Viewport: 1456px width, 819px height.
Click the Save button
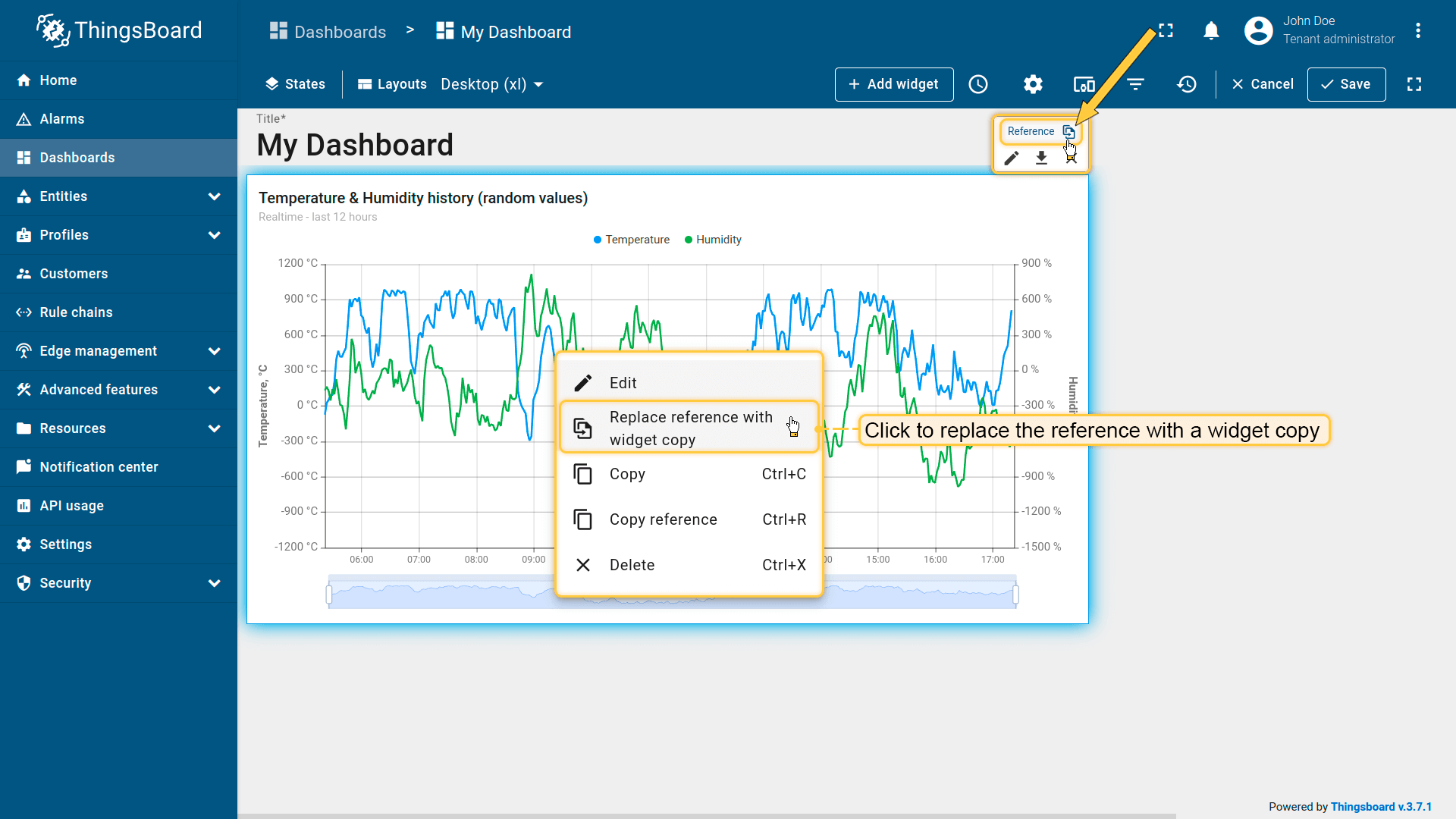(1346, 84)
